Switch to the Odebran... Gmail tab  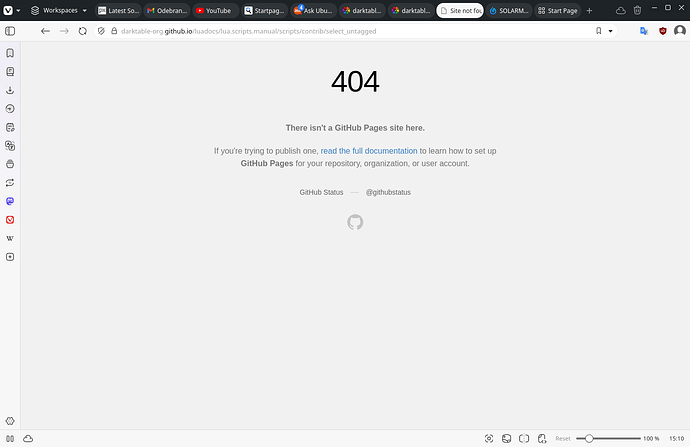167,11
